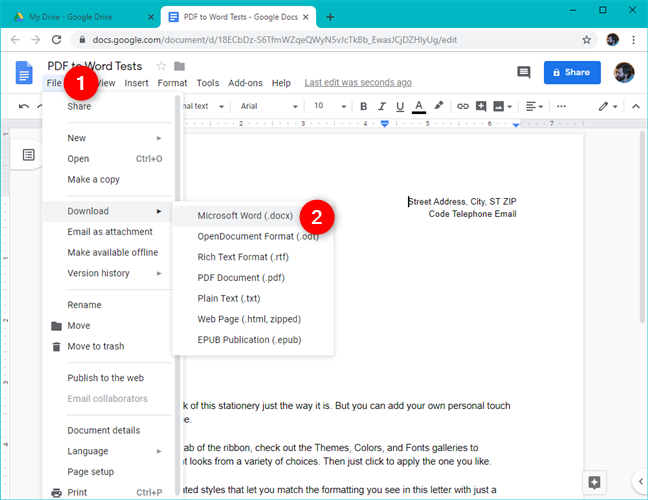
Task: Open the highlight color pen tool
Action: tap(438, 106)
